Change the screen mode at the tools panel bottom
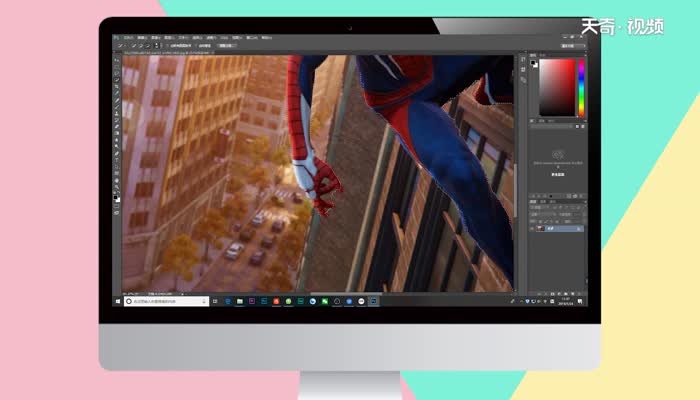The image size is (700, 400). tap(117, 213)
